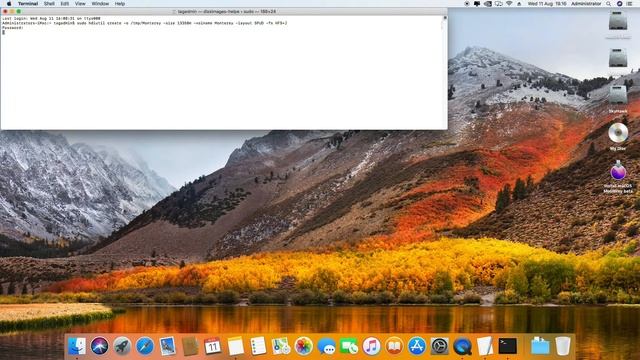
Task: Open the Shell menu
Action: (49, 4)
